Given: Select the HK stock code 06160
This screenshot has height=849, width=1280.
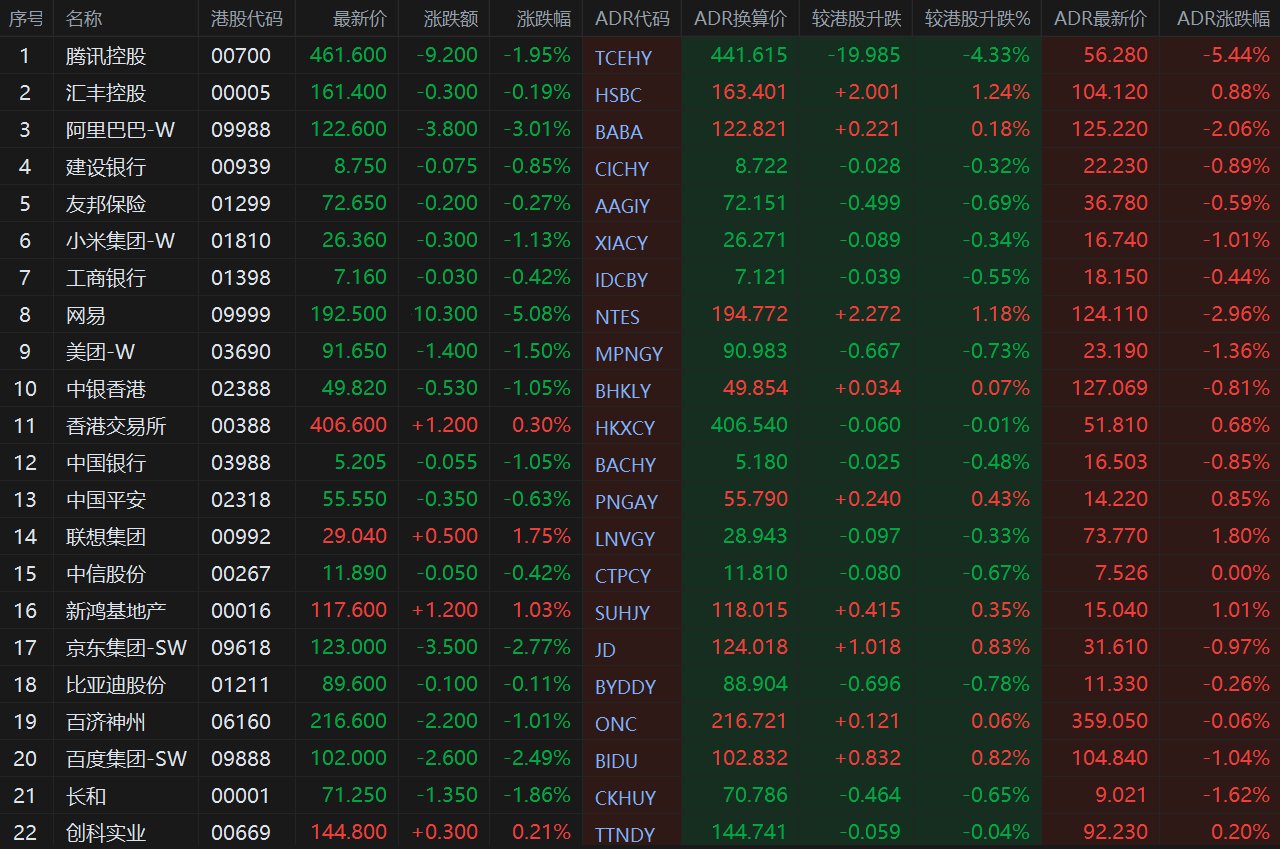Looking at the screenshot, I should point(241,722).
